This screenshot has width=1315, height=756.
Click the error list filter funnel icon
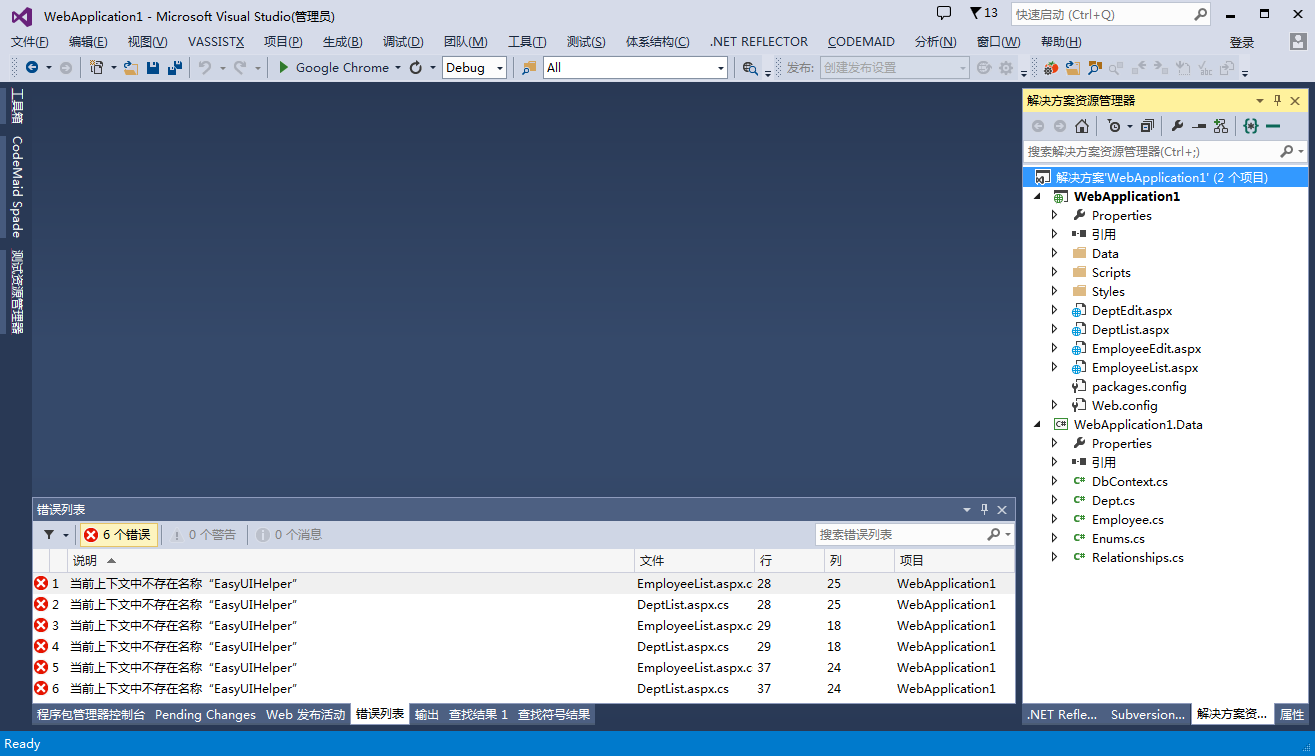point(49,535)
